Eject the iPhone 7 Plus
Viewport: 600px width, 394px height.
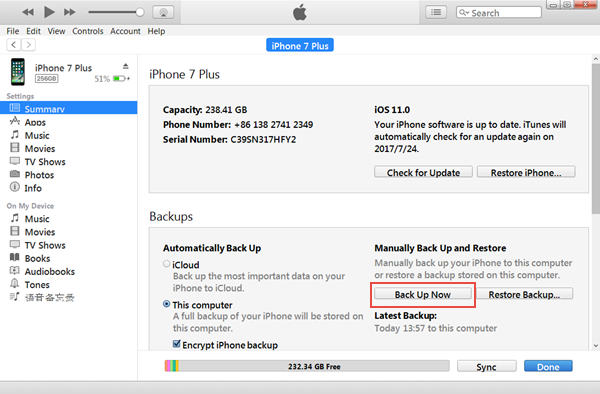(x=126, y=66)
